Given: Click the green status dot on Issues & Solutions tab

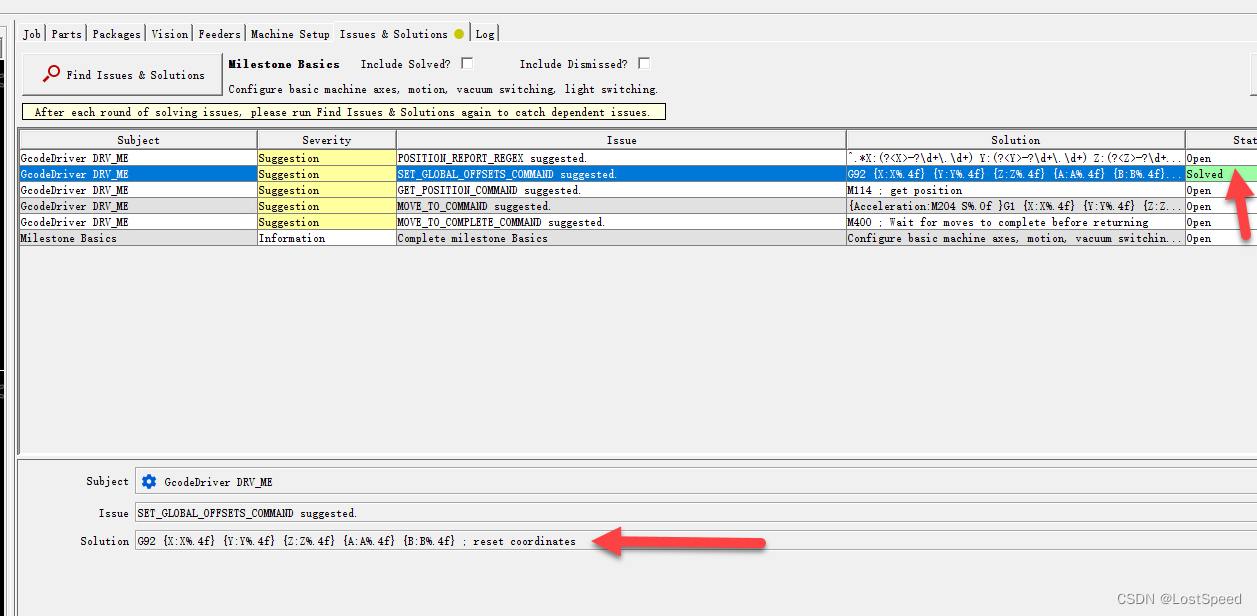Looking at the screenshot, I should point(458,32).
